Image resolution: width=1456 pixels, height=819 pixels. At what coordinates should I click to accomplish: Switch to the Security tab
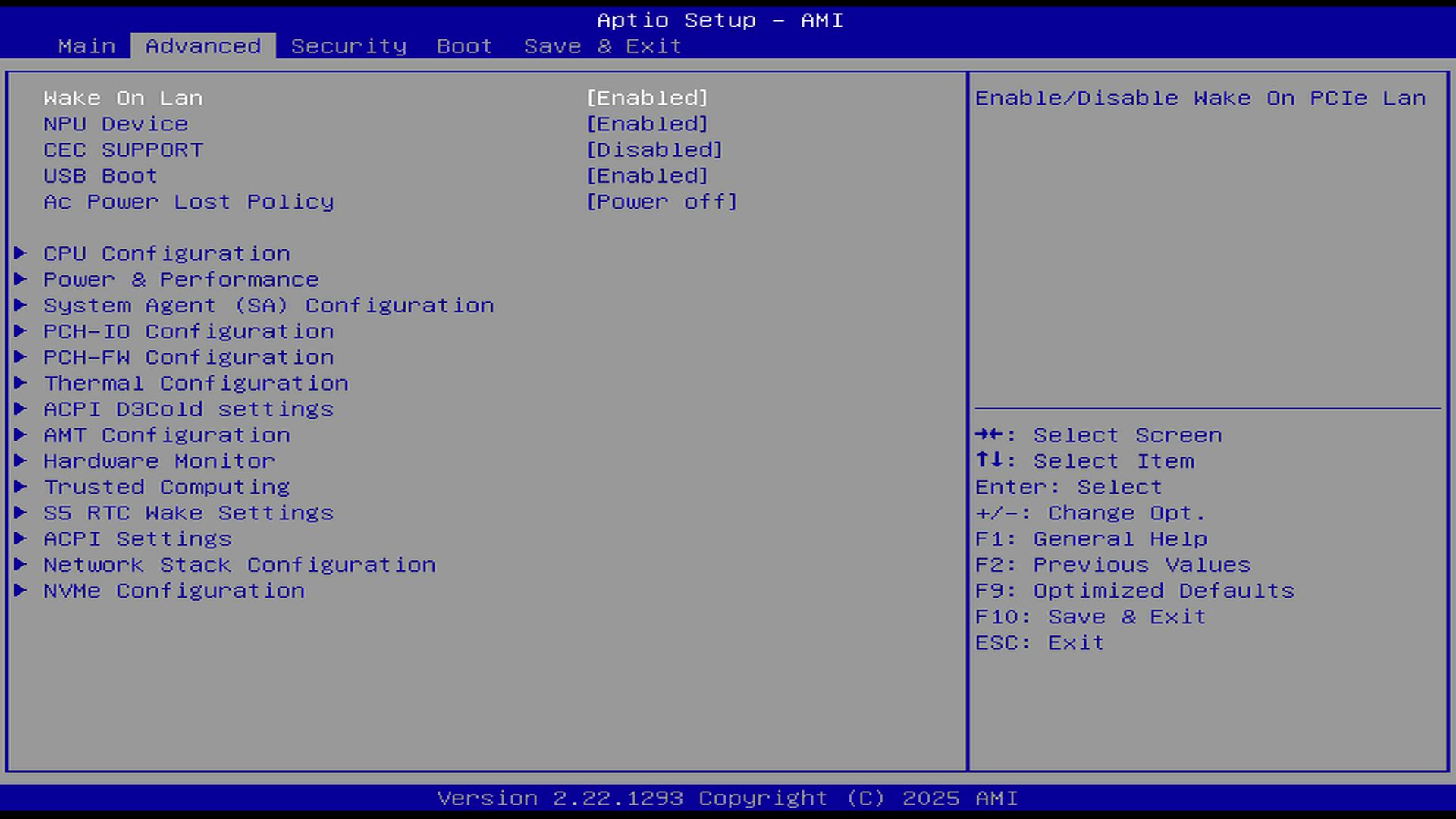point(349,46)
